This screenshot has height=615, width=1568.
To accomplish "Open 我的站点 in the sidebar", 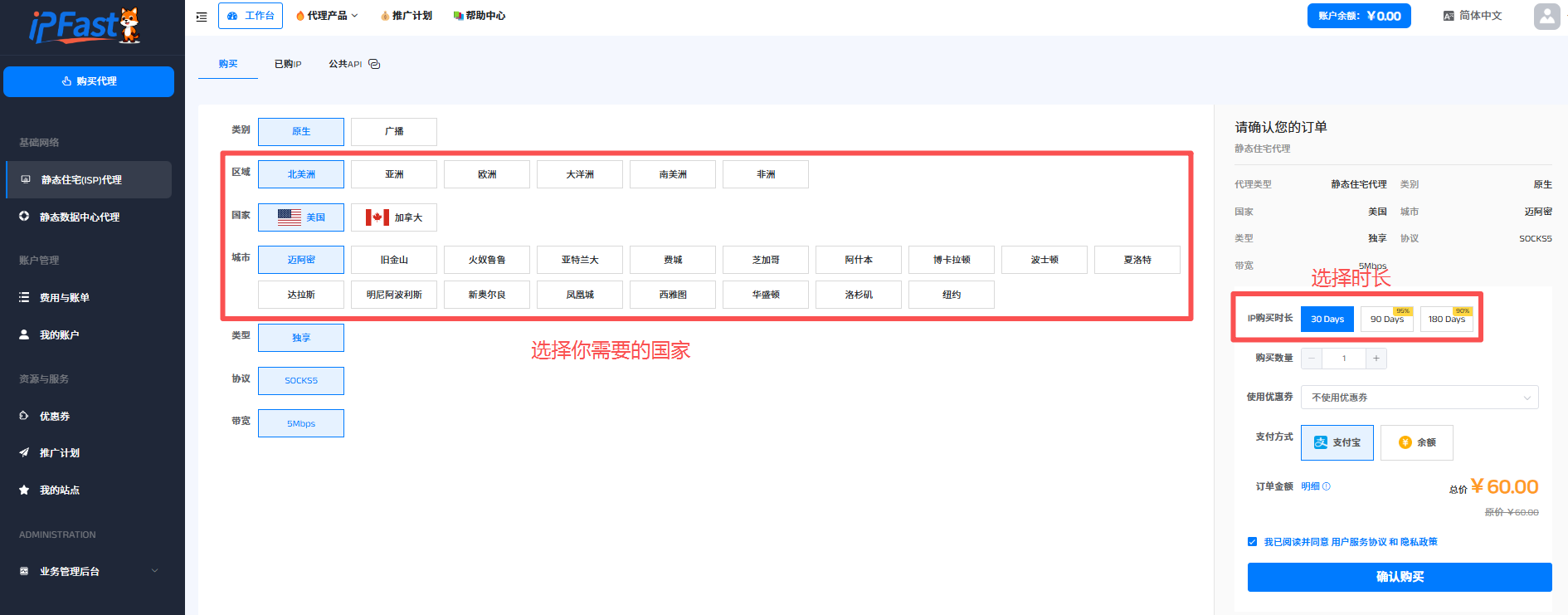I will 60,490.
